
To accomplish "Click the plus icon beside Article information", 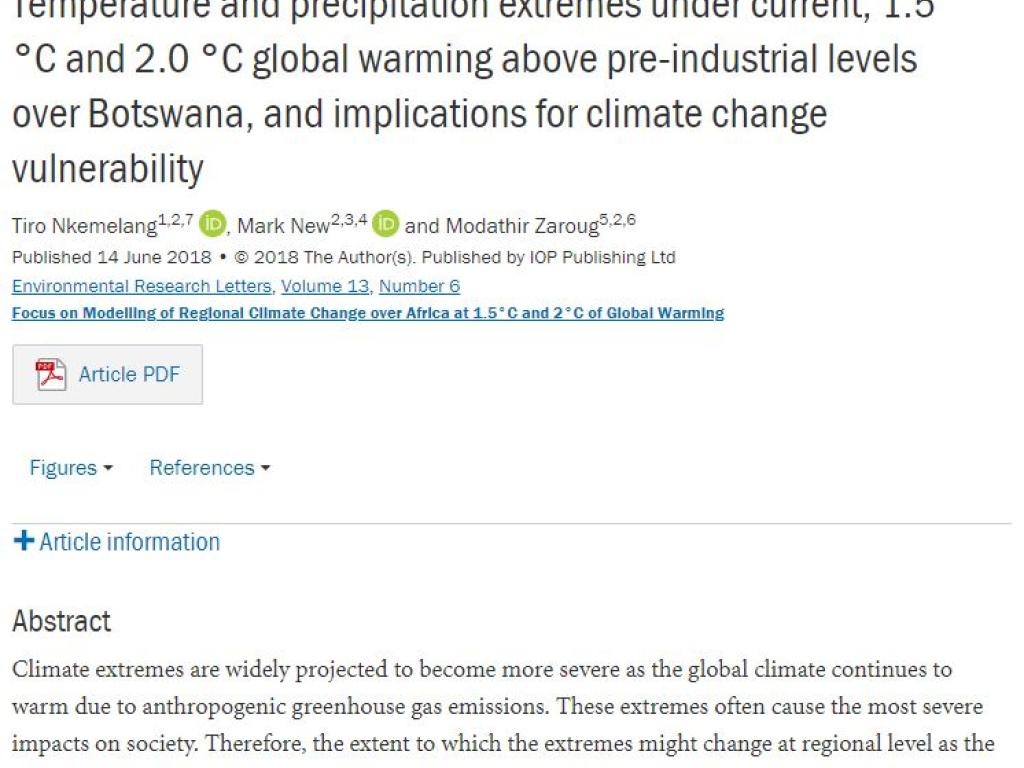I will 24,541.
